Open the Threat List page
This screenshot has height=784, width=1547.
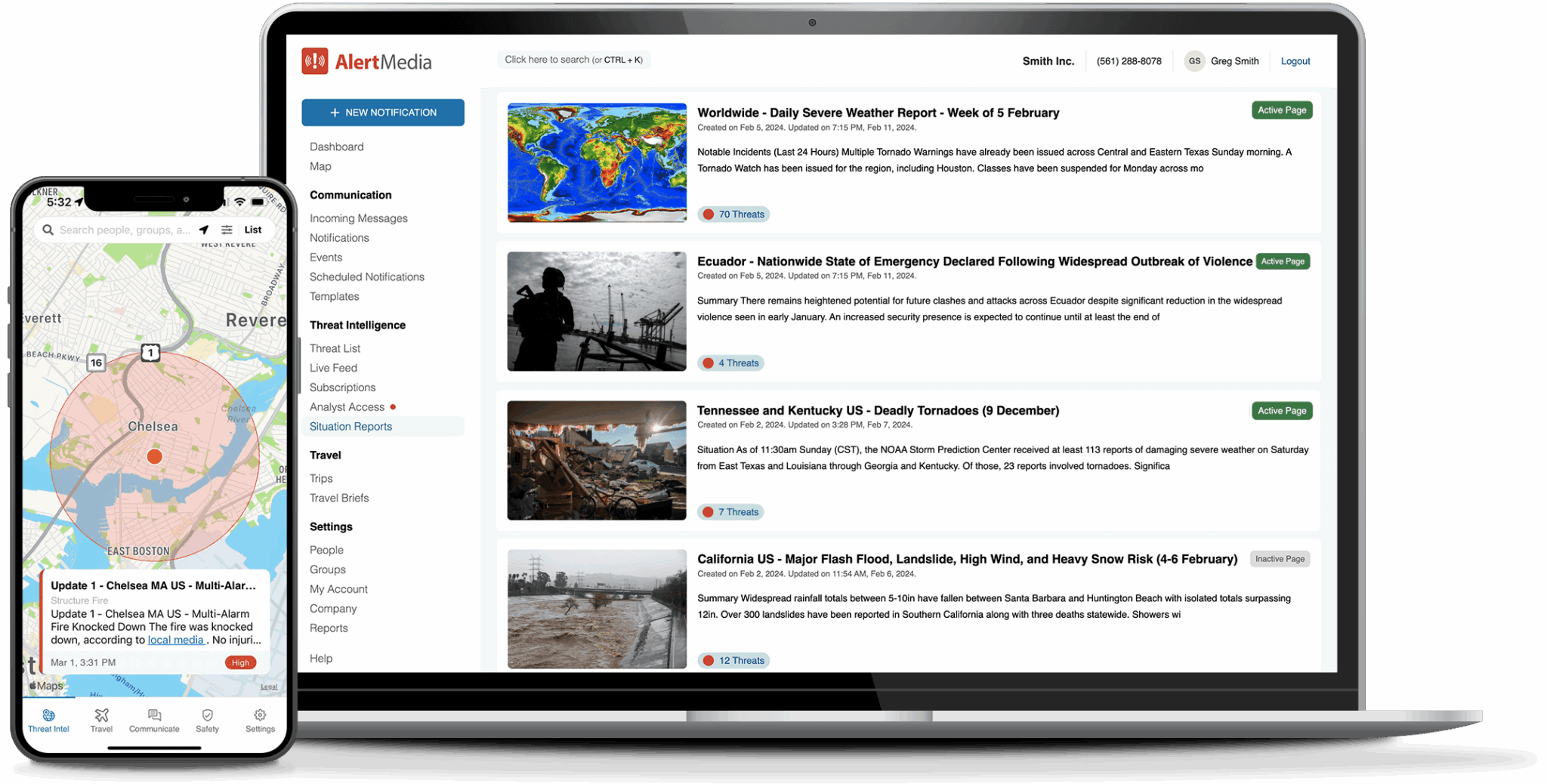(x=335, y=348)
